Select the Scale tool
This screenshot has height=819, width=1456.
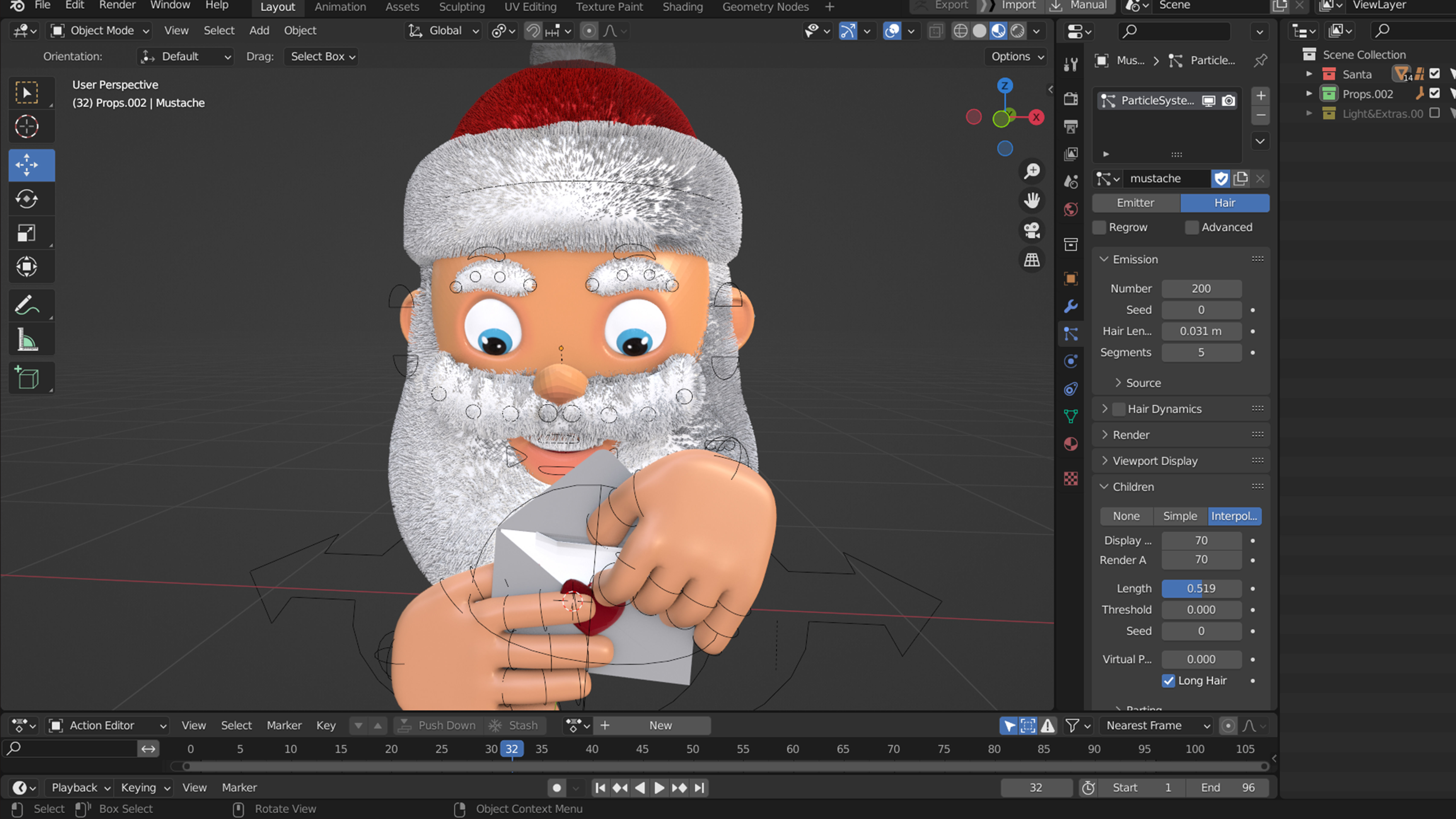27,233
